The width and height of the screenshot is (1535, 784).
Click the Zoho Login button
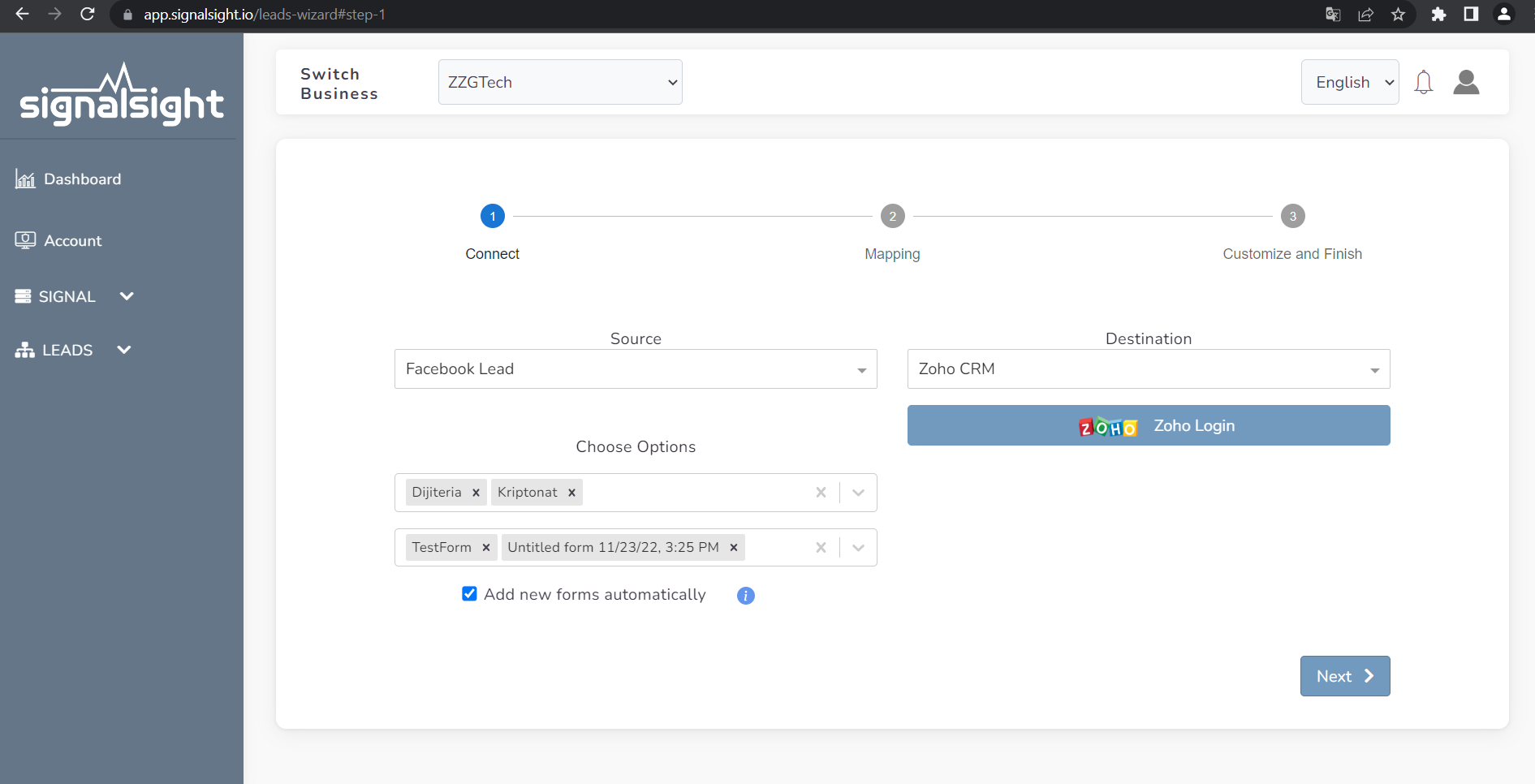point(1149,425)
